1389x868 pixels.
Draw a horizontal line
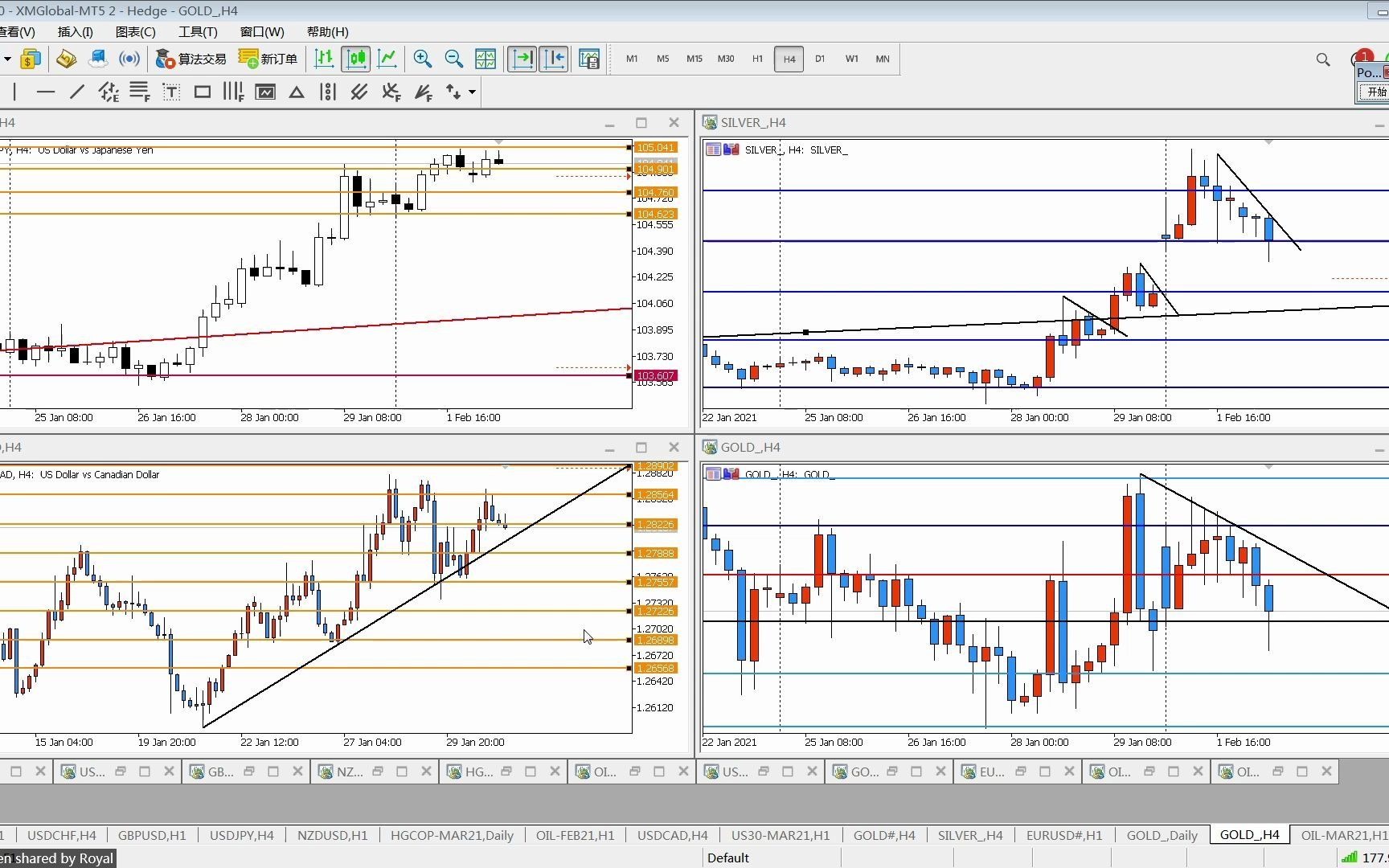click(x=46, y=92)
